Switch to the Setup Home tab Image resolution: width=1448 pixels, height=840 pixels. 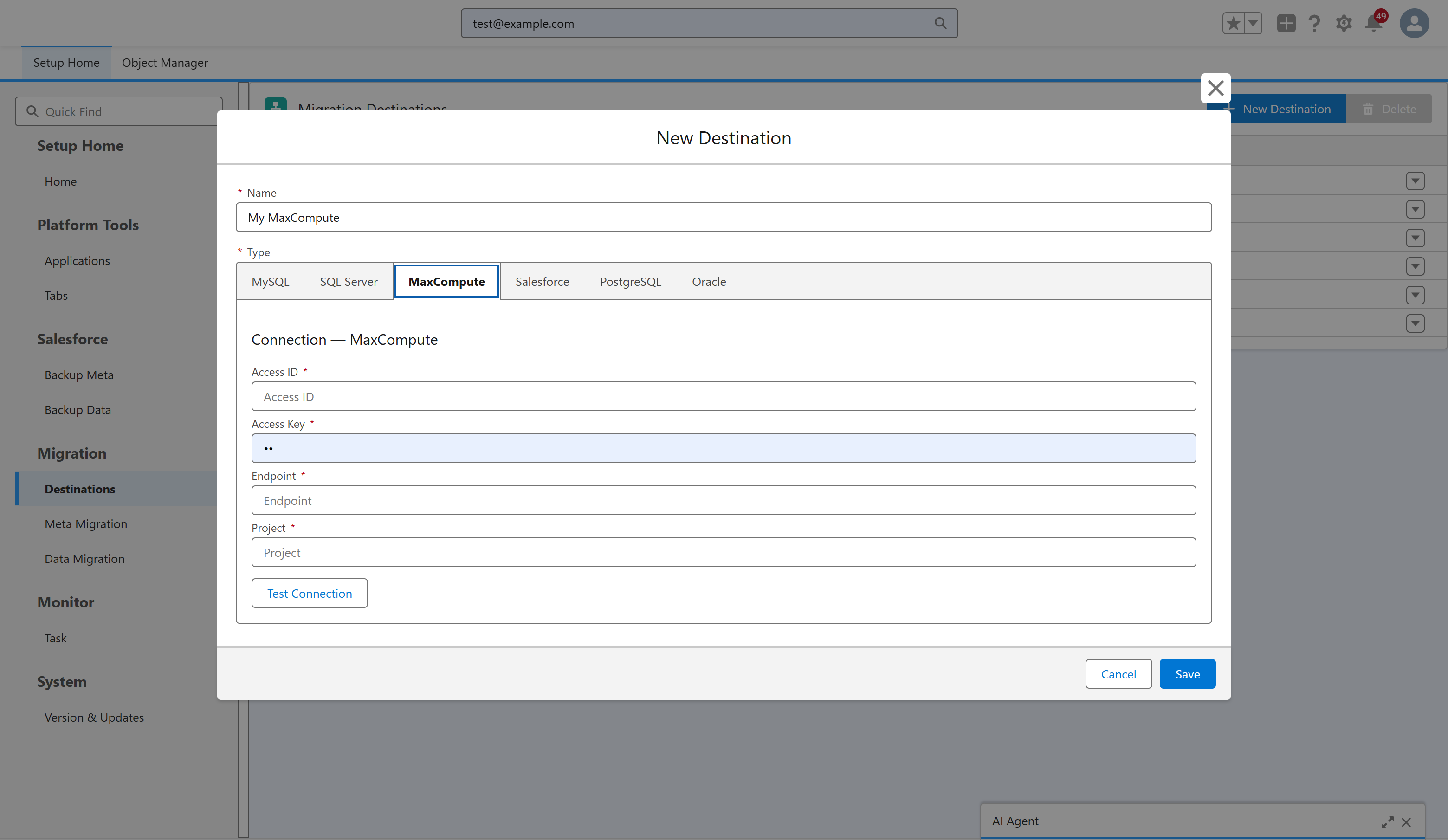[66, 63]
